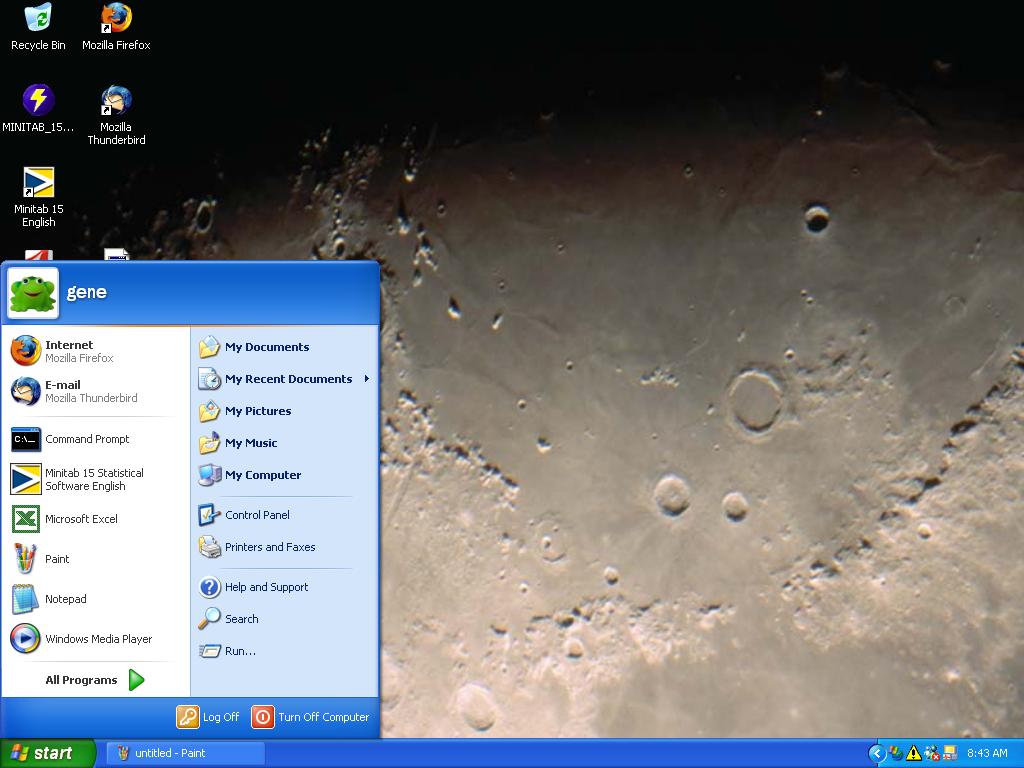Start Paint from the Start menu list
The width and height of the screenshot is (1024, 768).
pos(56,559)
